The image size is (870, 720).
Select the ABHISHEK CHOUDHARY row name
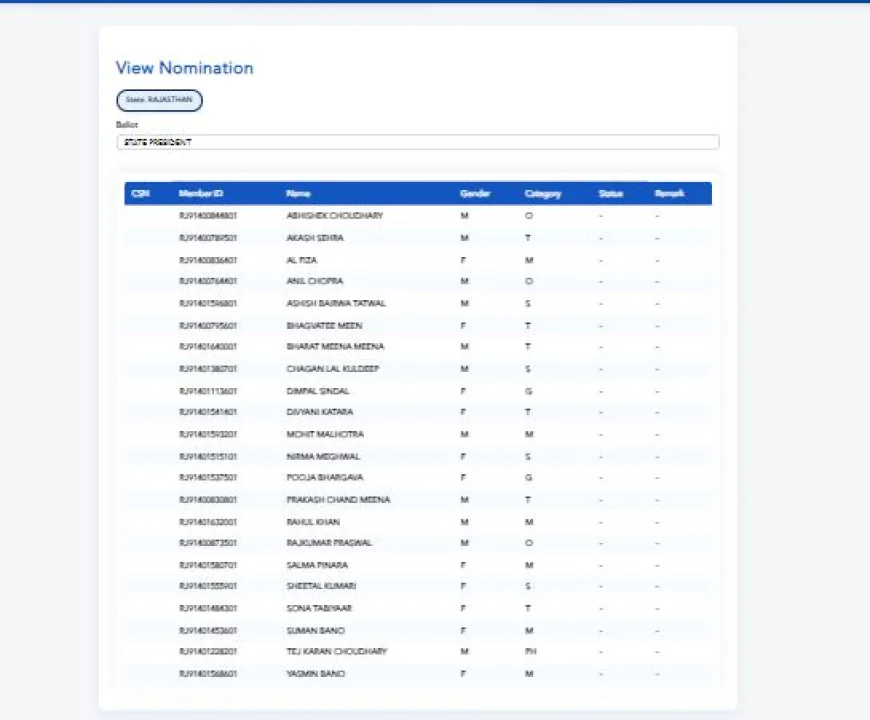pos(334,216)
